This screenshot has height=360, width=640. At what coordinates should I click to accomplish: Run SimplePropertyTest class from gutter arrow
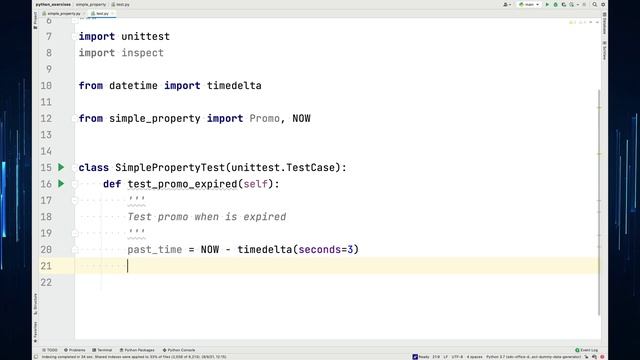pos(61,167)
